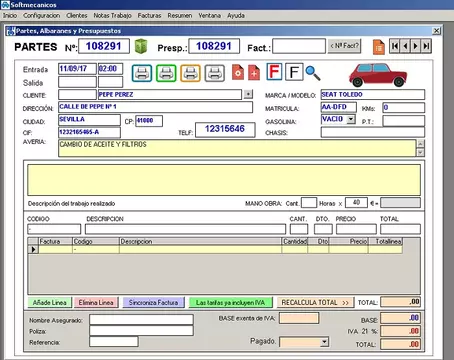Click the RECALCULA TOTAL >> button
Image resolution: width=454 pixels, height=360 pixels.
[x=315, y=303]
